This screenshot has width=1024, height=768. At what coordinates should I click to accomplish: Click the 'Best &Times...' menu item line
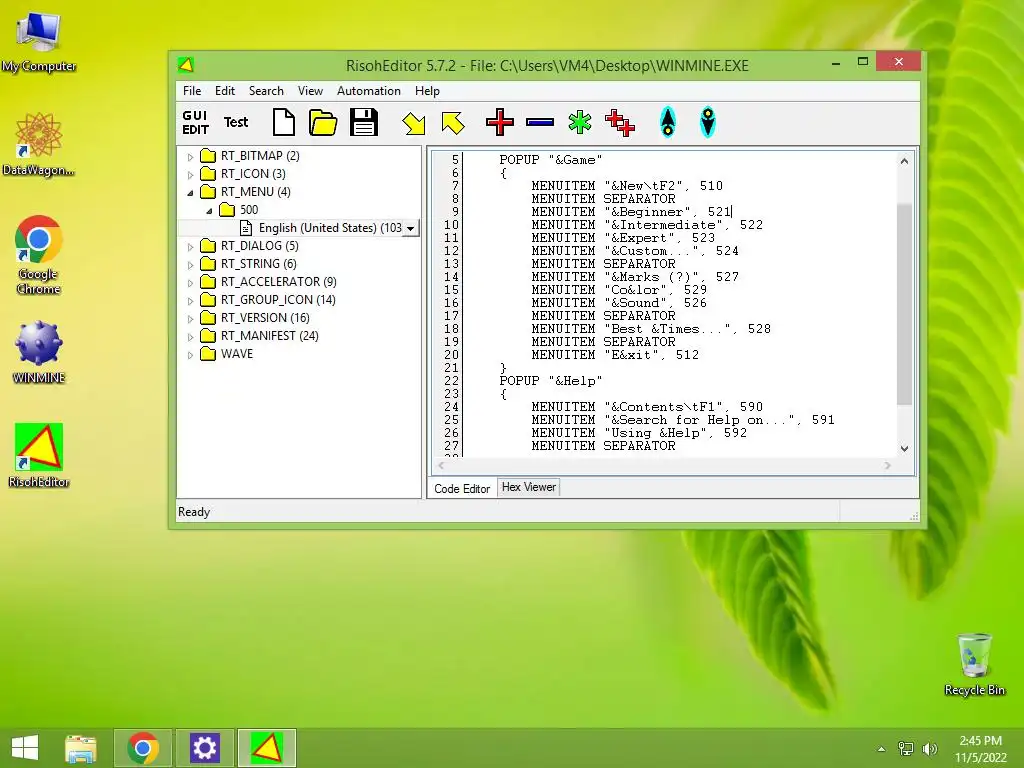point(650,328)
